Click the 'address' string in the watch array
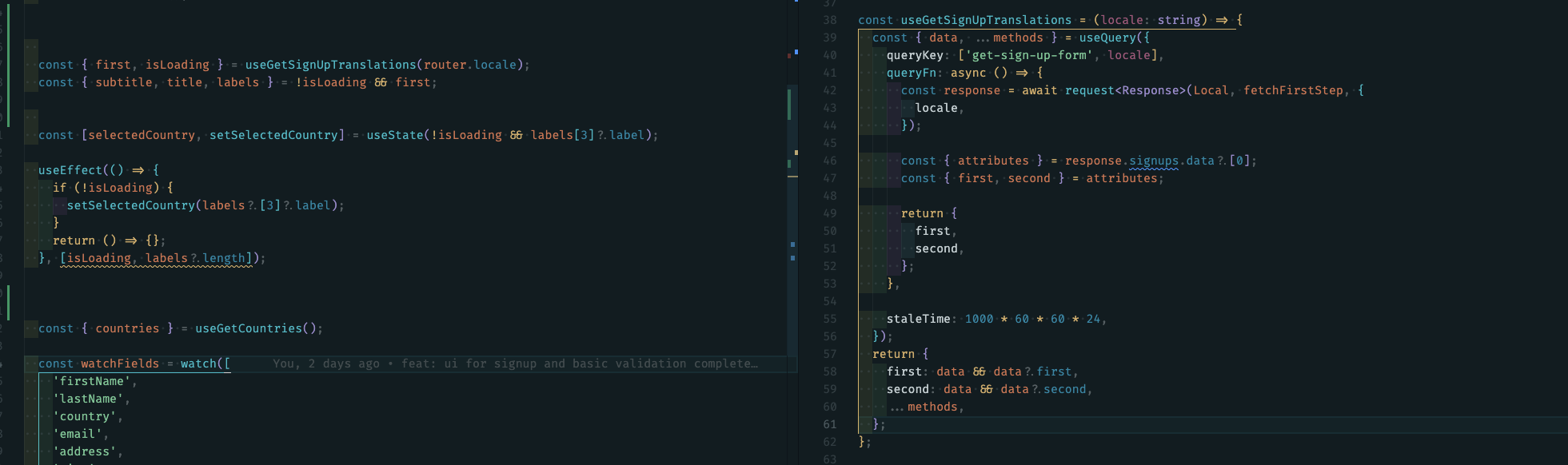This screenshot has width=1568, height=465. point(85,451)
